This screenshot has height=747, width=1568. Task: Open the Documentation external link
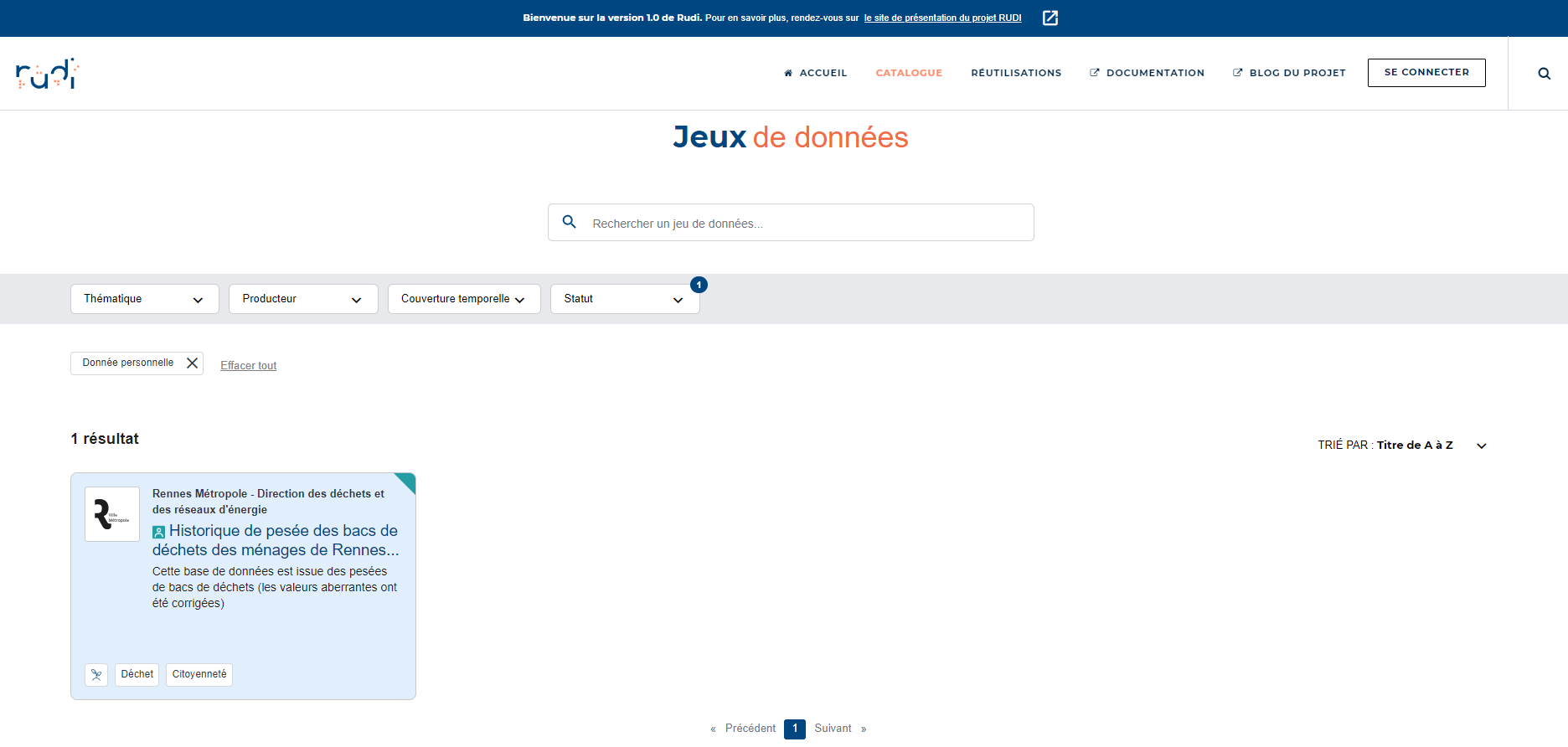1147,73
